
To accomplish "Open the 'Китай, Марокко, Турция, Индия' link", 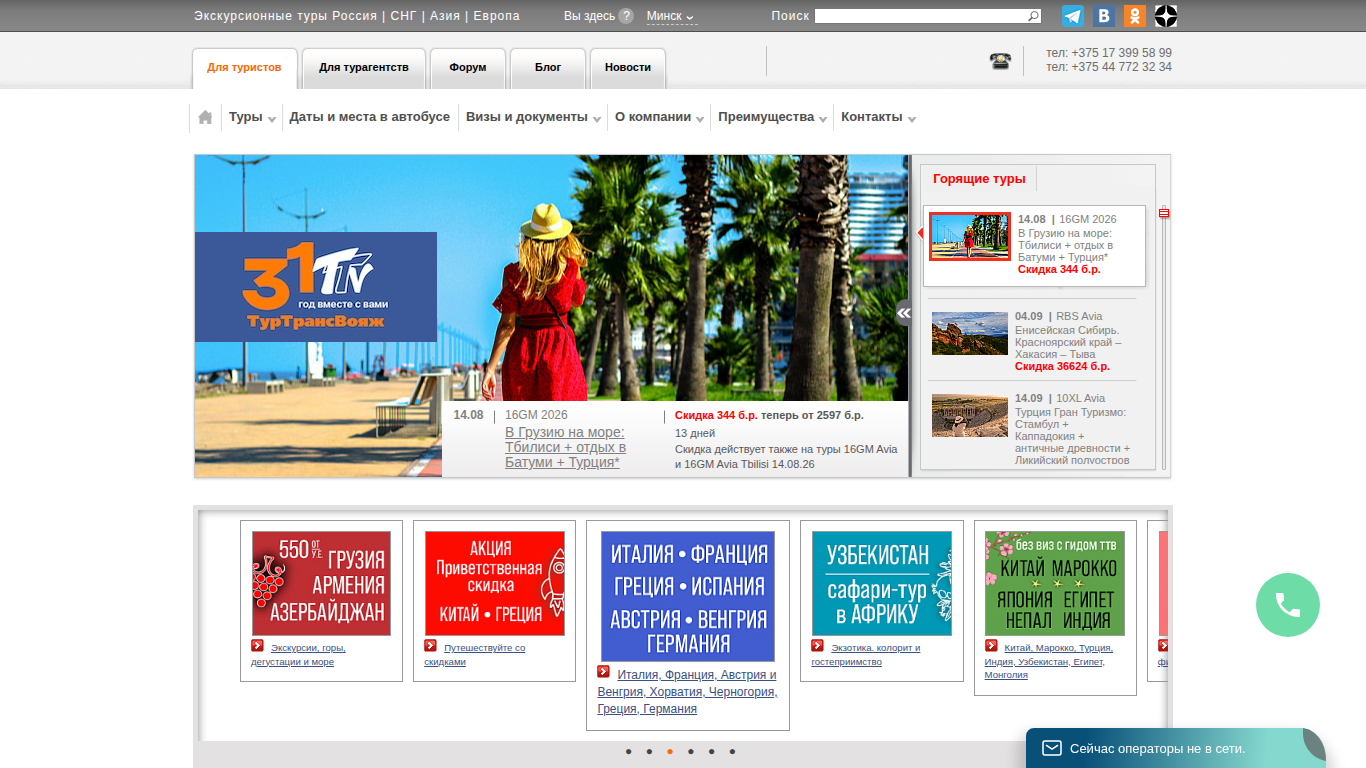I will pyautogui.click(x=1049, y=661).
